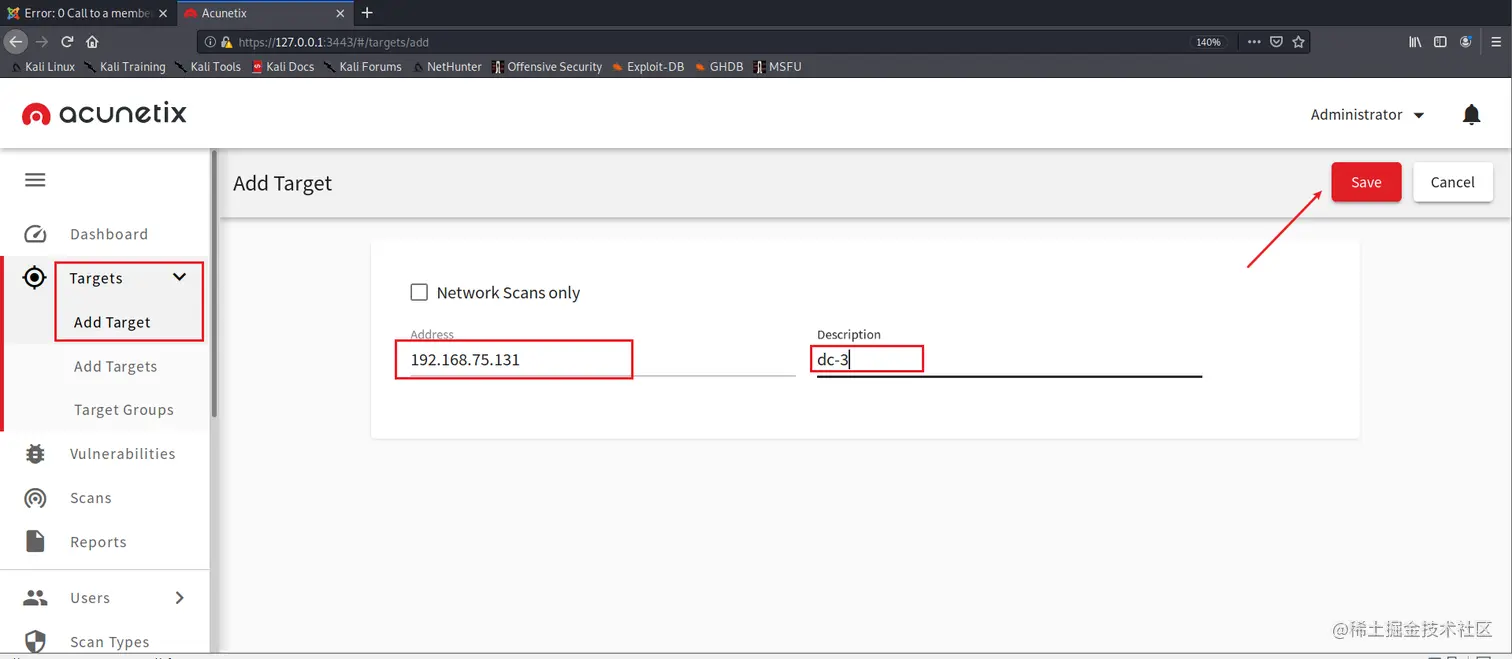
Task: Open Kali Linux bookmark
Action: tap(42, 67)
